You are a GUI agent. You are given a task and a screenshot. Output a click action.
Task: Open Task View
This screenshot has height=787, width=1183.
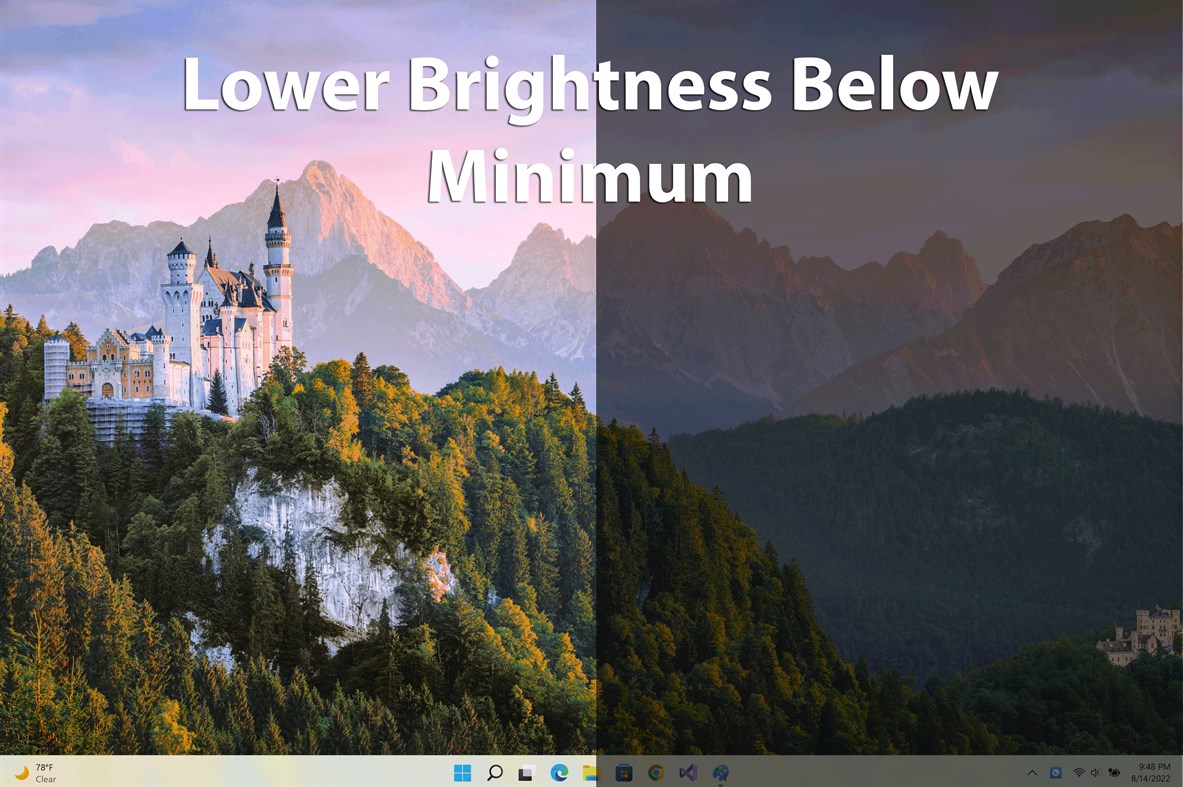(x=525, y=772)
